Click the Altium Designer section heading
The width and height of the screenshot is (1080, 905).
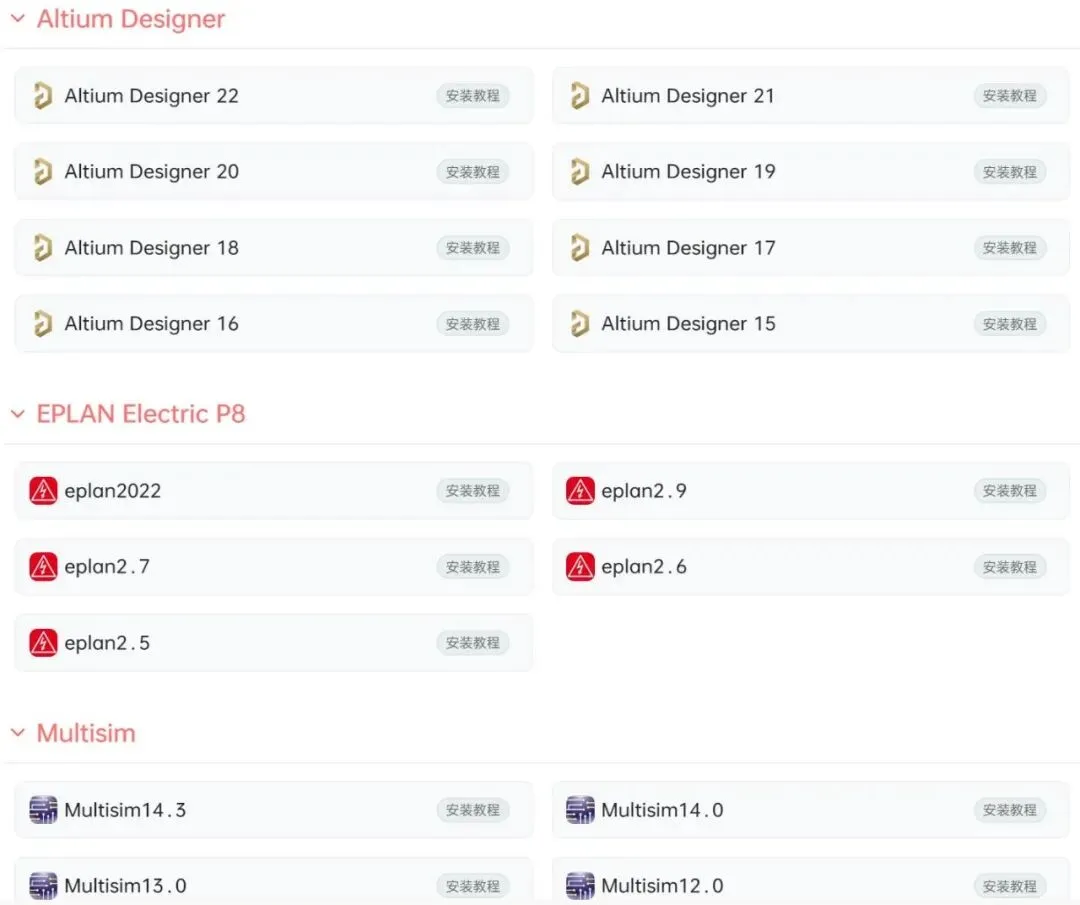[x=131, y=19]
